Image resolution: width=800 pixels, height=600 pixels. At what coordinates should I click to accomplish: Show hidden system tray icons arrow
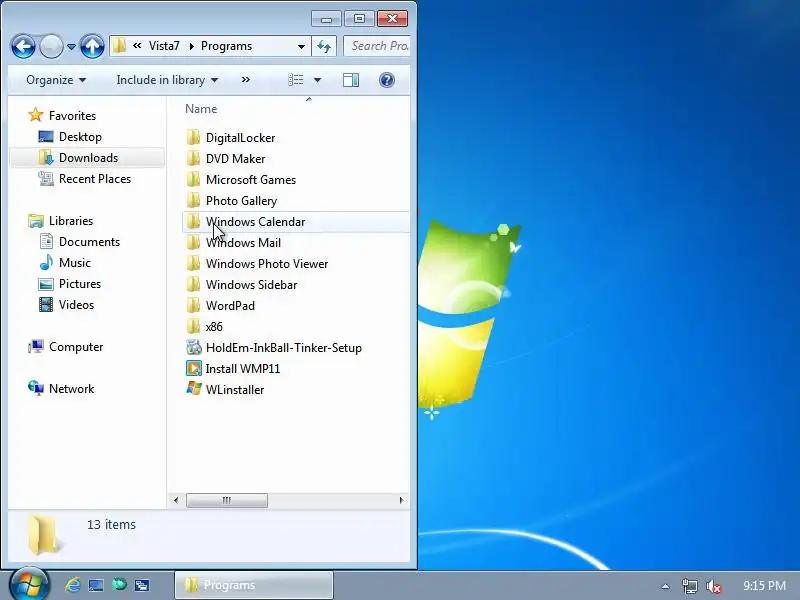(x=665, y=586)
